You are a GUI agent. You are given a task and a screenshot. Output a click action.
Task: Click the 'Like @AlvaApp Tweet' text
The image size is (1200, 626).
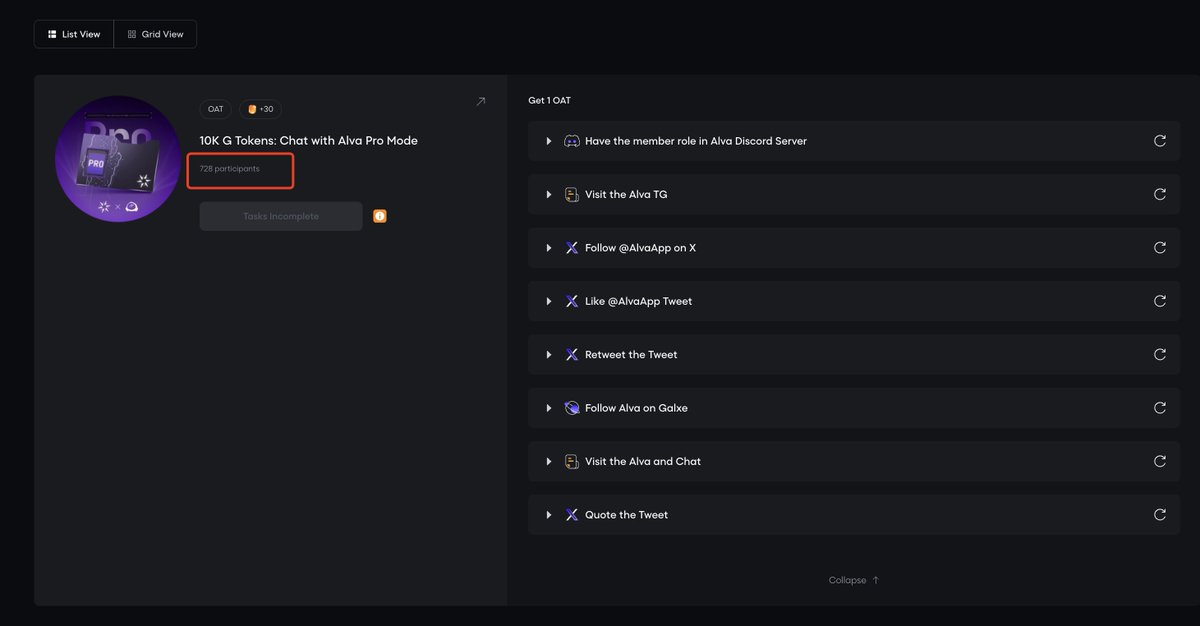[638, 301]
